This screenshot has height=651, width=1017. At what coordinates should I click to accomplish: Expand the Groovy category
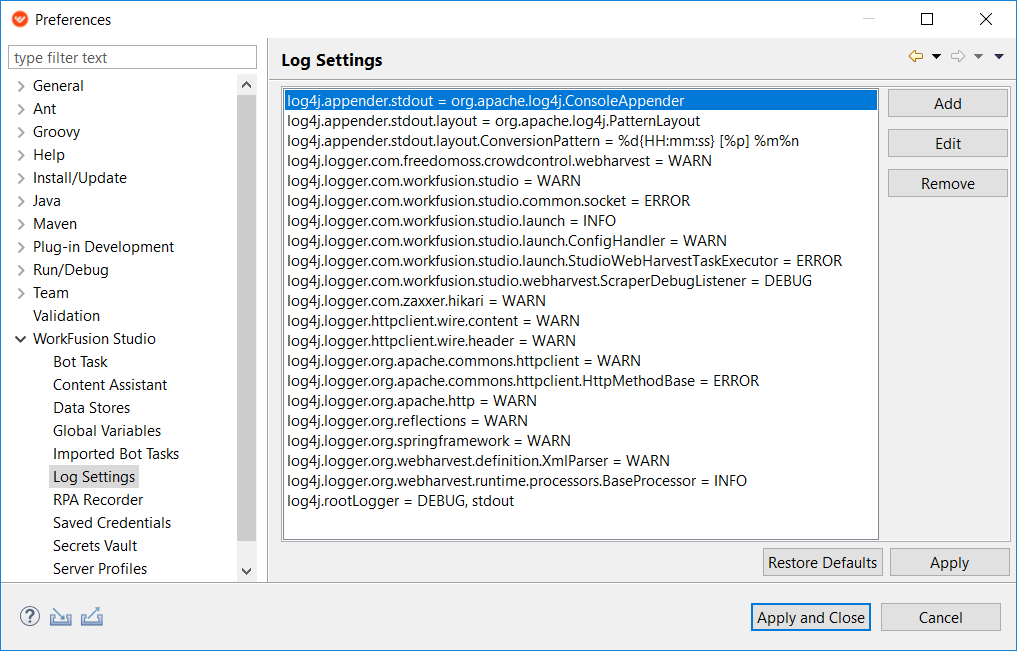click(21, 132)
